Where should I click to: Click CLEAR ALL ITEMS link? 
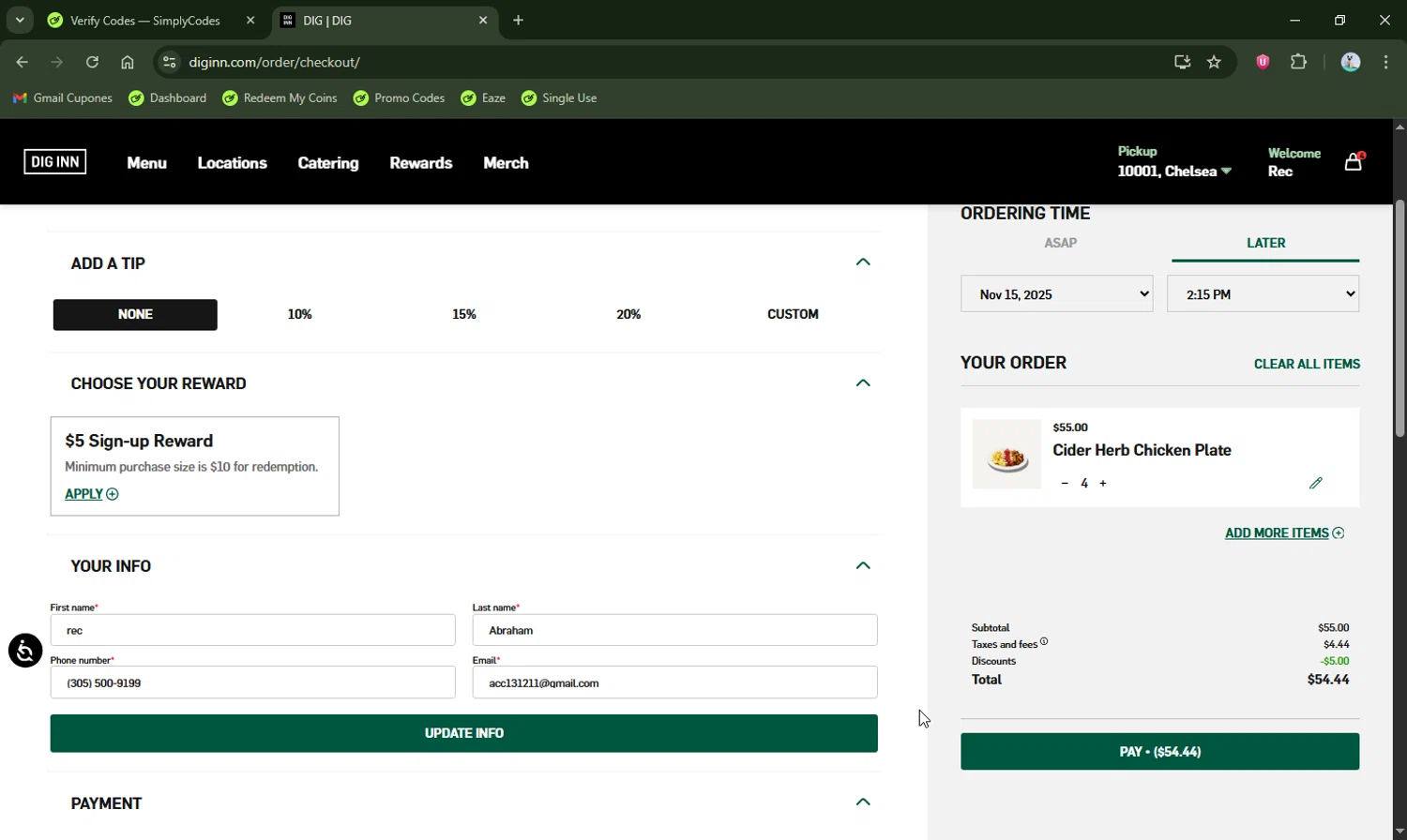click(x=1307, y=364)
